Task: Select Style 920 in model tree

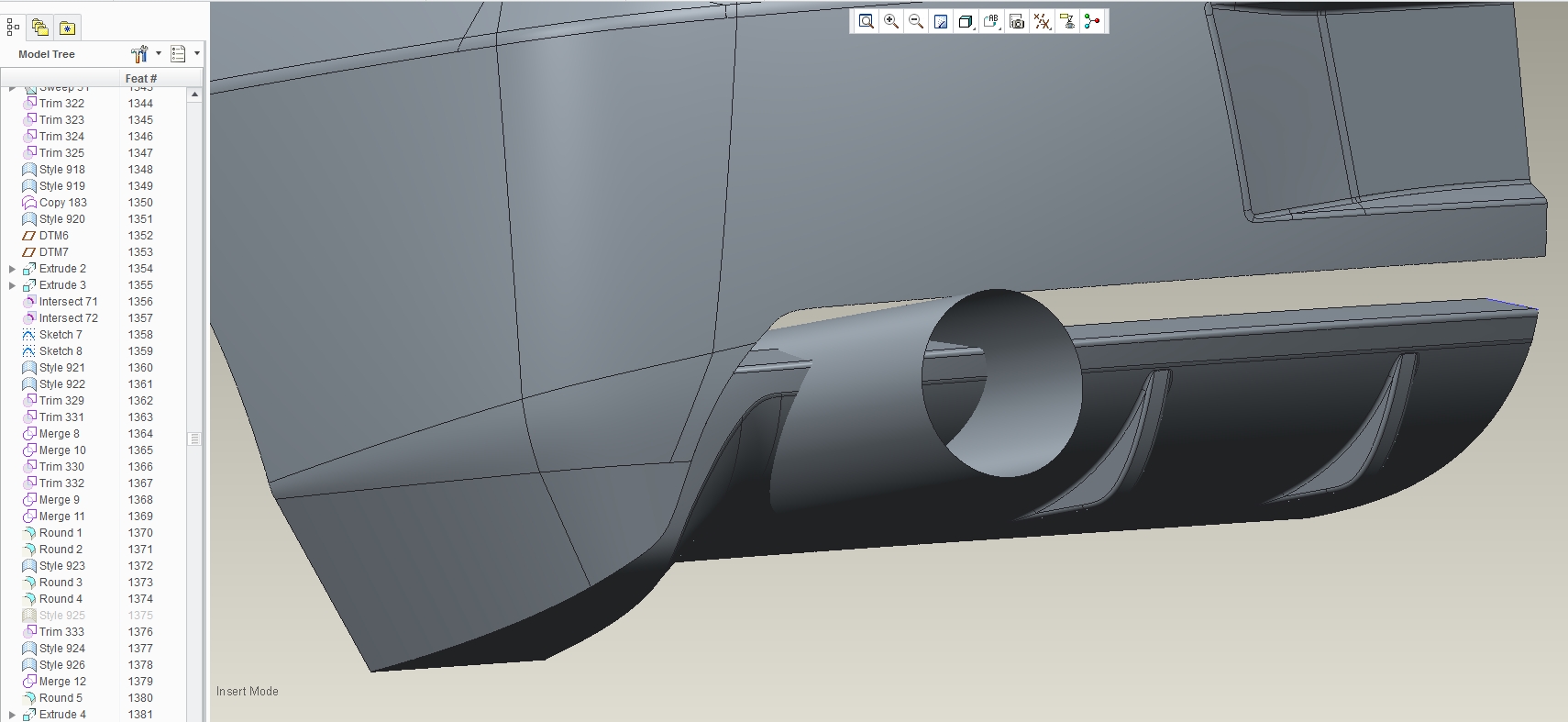Action: (x=62, y=219)
